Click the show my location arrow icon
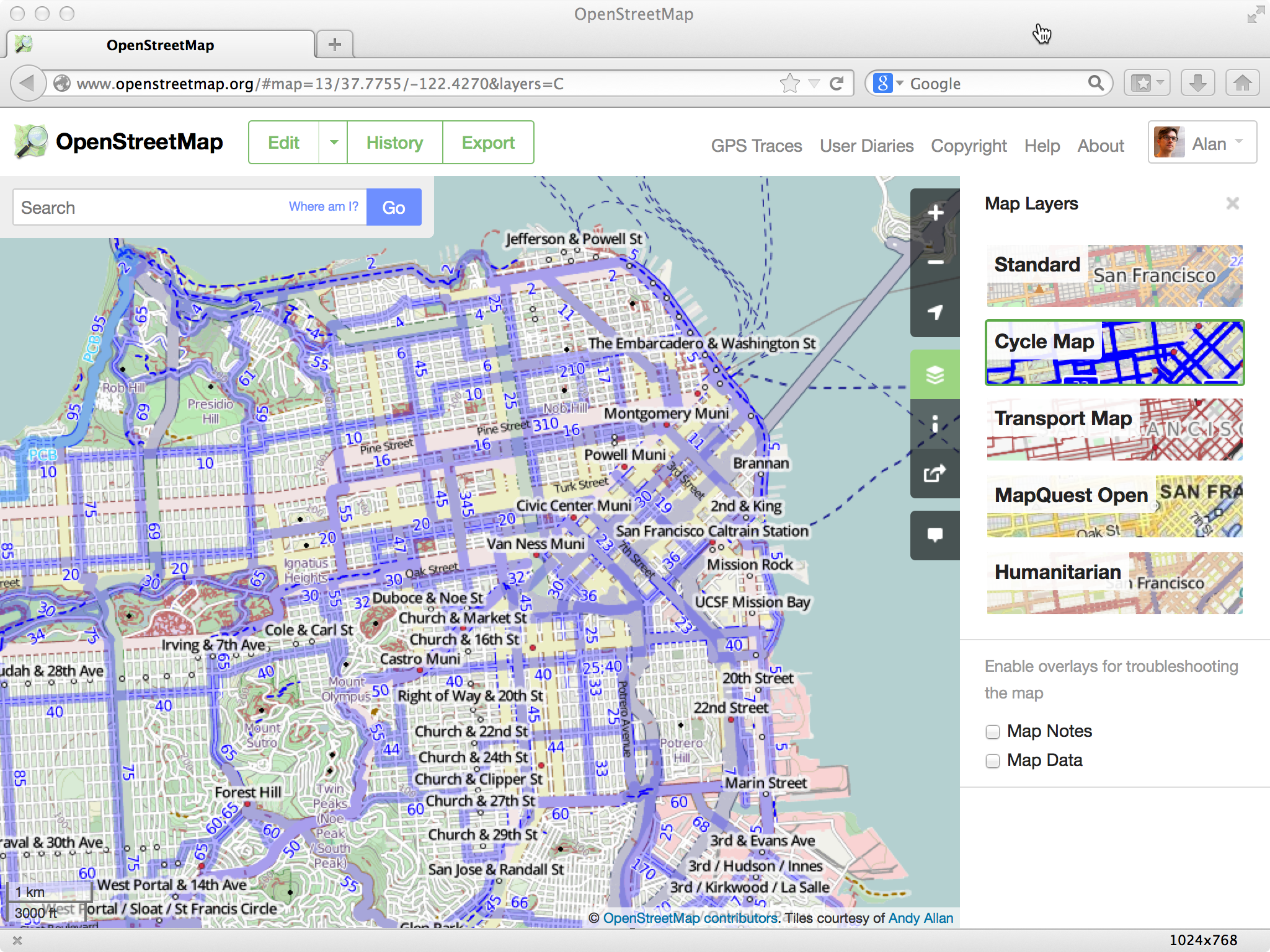Viewport: 1270px width, 952px height. pos(935,312)
